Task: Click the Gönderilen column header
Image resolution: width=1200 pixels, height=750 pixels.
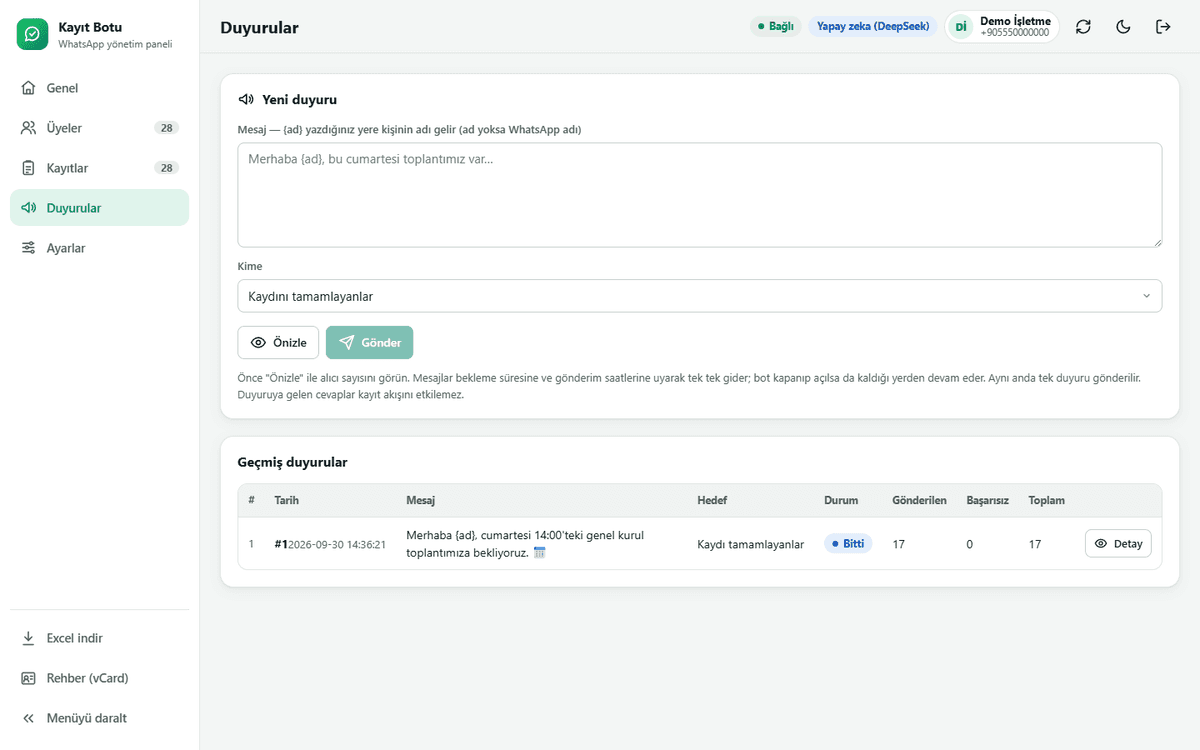Action: click(x=920, y=500)
